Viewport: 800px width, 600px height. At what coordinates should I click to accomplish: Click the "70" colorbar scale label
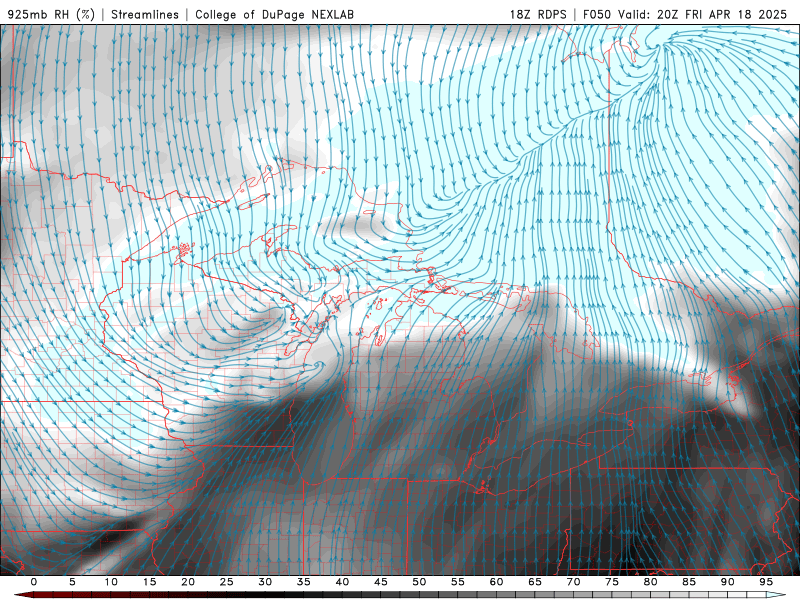pos(573,582)
